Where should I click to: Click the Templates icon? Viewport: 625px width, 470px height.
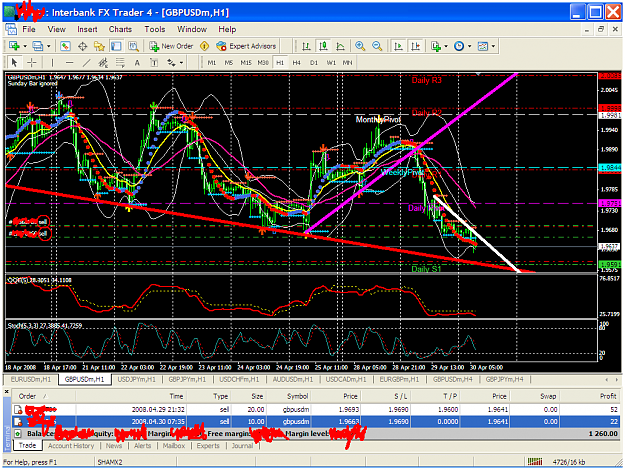(483, 46)
